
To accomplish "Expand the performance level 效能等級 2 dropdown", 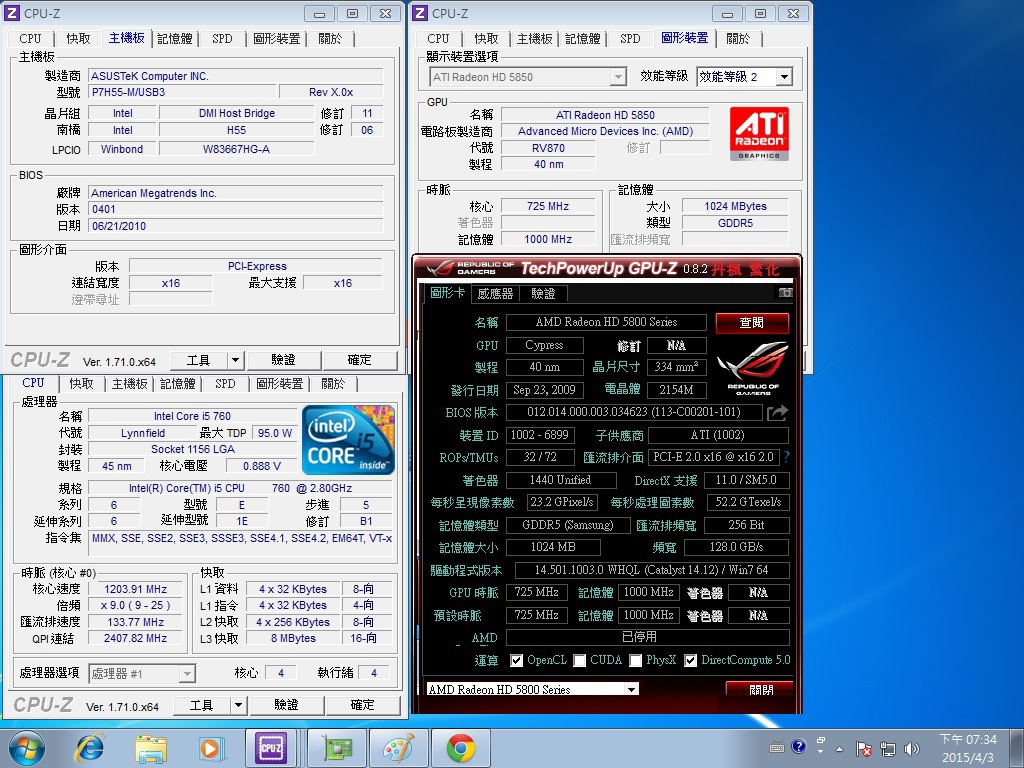I will point(783,77).
